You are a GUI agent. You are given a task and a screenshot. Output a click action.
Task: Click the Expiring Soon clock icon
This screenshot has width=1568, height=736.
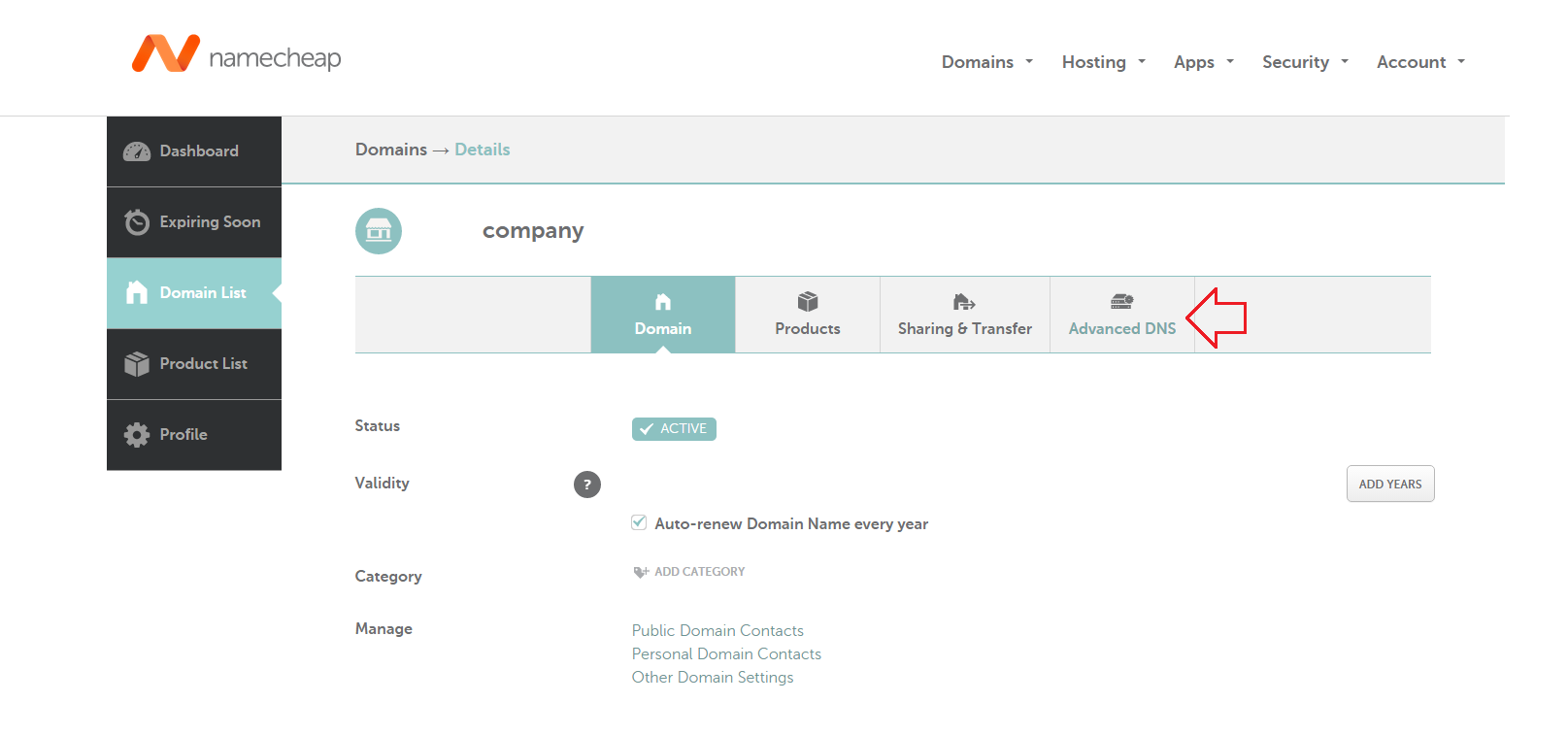[137, 222]
